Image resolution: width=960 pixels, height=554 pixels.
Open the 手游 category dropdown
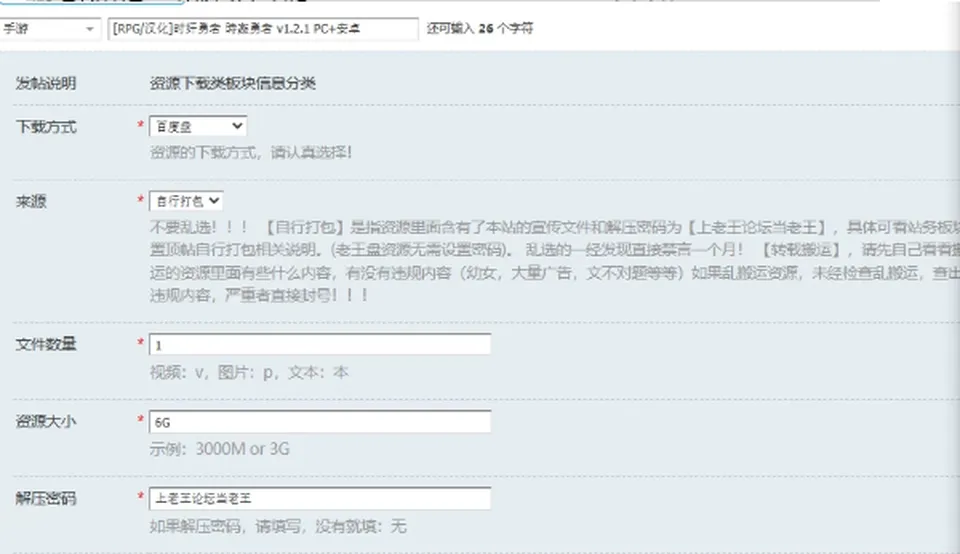pos(49,29)
